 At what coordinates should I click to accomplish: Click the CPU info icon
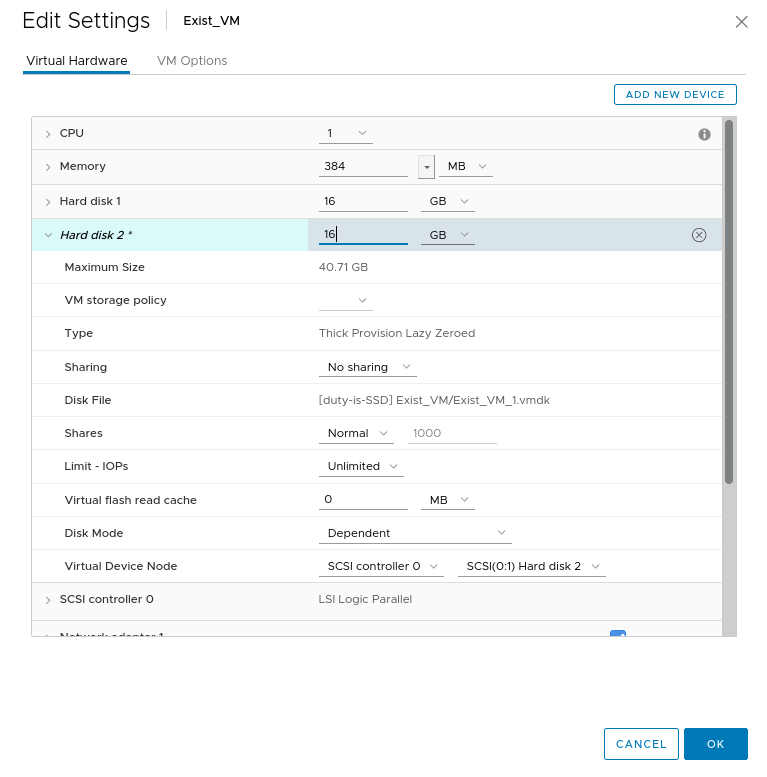pyautogui.click(x=704, y=134)
